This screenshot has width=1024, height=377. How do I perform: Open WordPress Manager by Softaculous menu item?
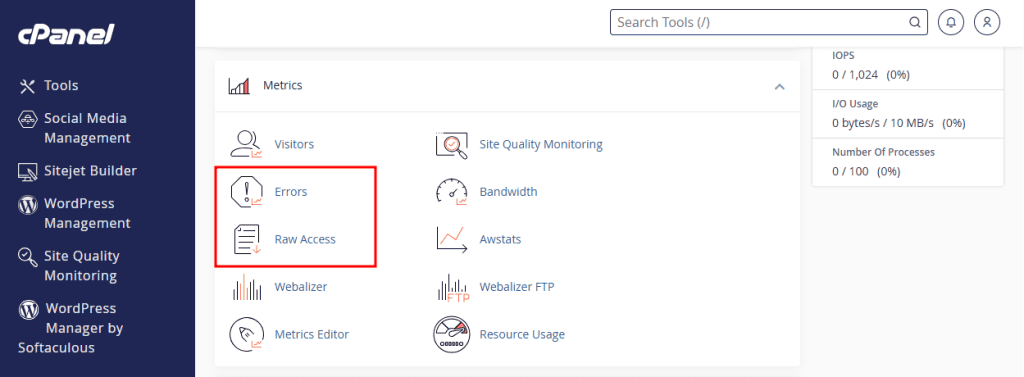pyautogui.click(x=71, y=328)
